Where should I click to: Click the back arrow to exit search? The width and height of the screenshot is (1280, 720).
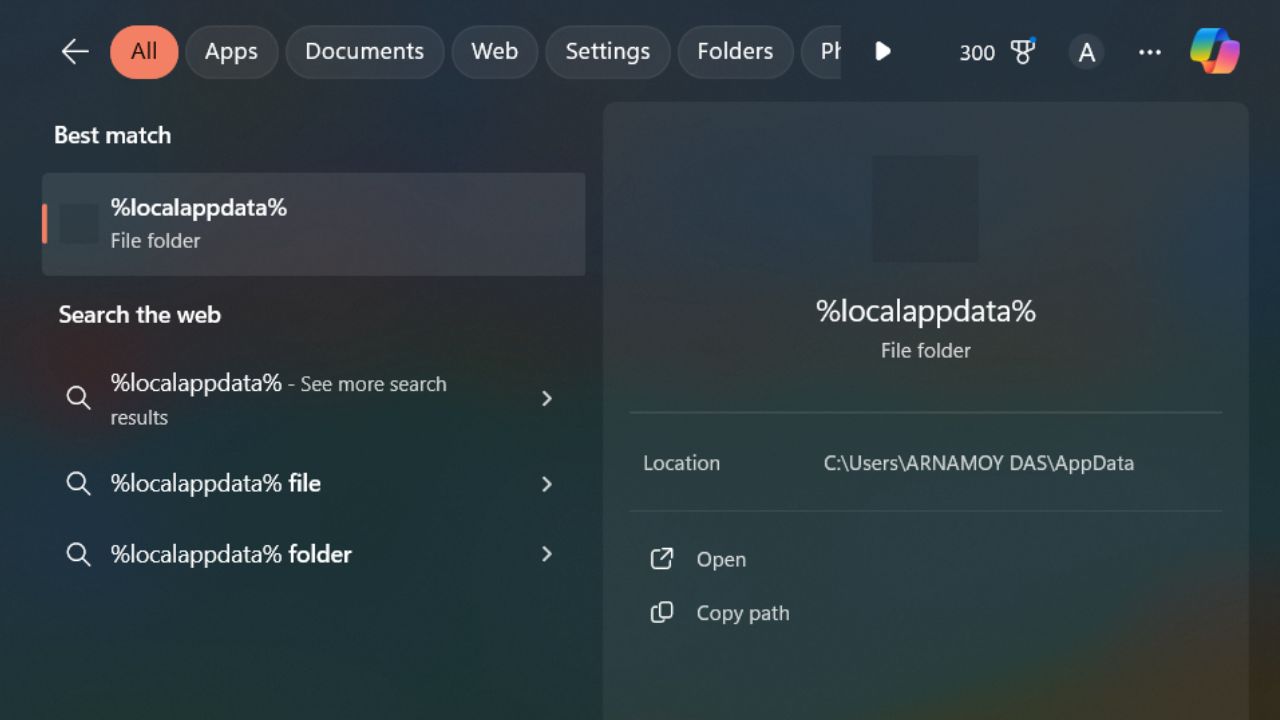[x=74, y=52]
